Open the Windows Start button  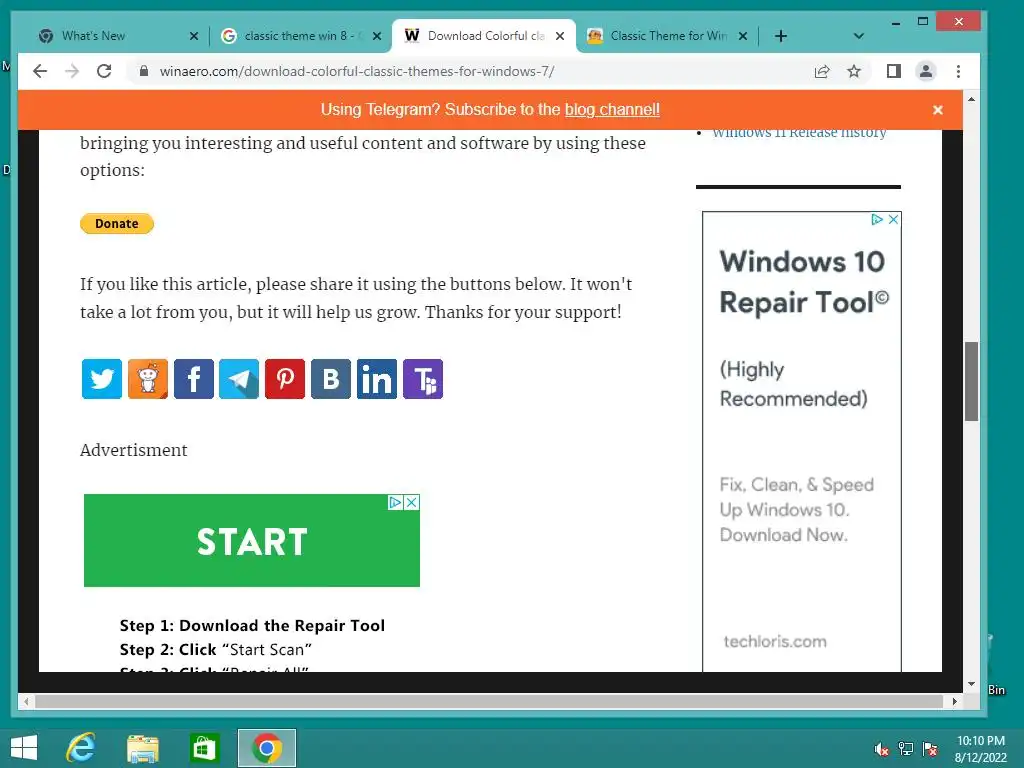coord(24,748)
